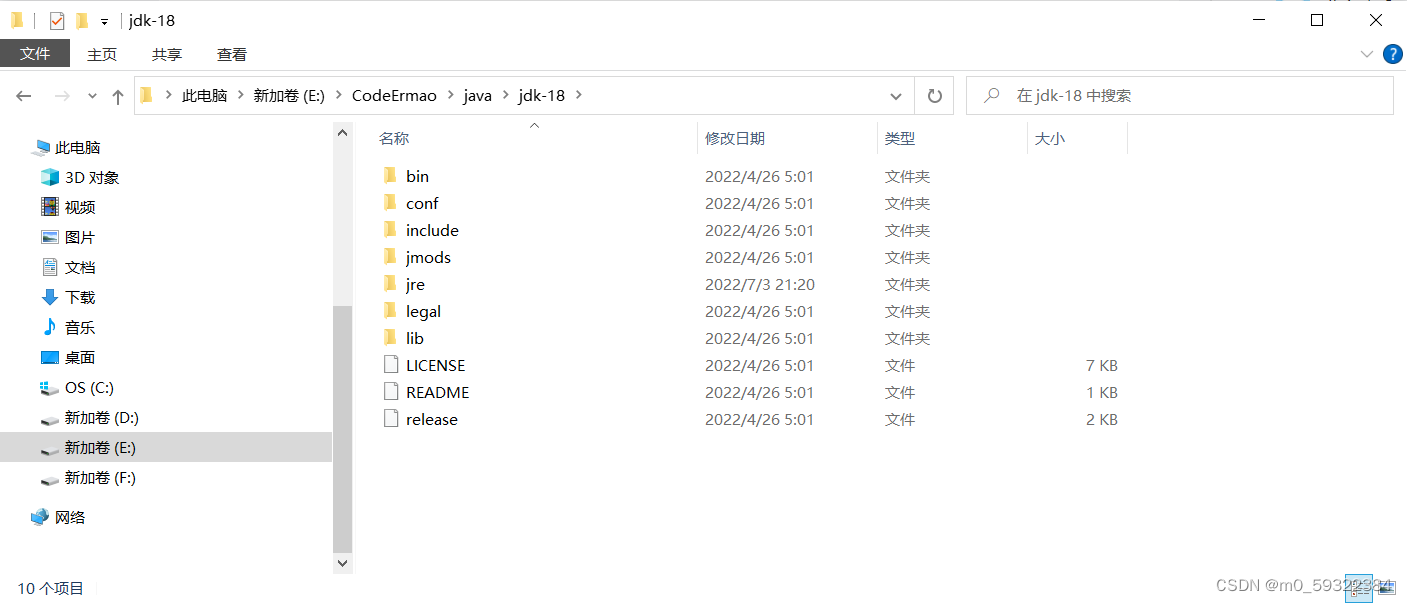This screenshot has width=1407, height=603.
Task: Open Help with the question mark icon
Action: click(x=1392, y=54)
